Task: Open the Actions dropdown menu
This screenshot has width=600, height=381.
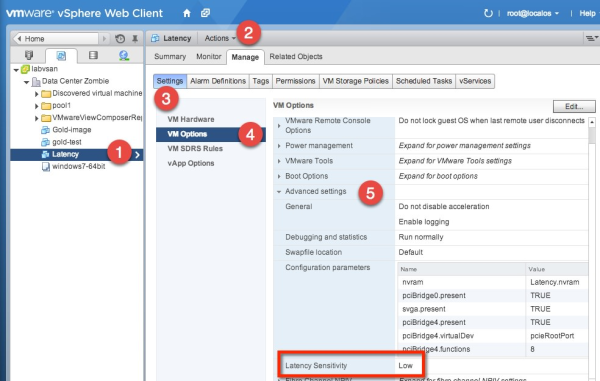Action: coord(220,38)
